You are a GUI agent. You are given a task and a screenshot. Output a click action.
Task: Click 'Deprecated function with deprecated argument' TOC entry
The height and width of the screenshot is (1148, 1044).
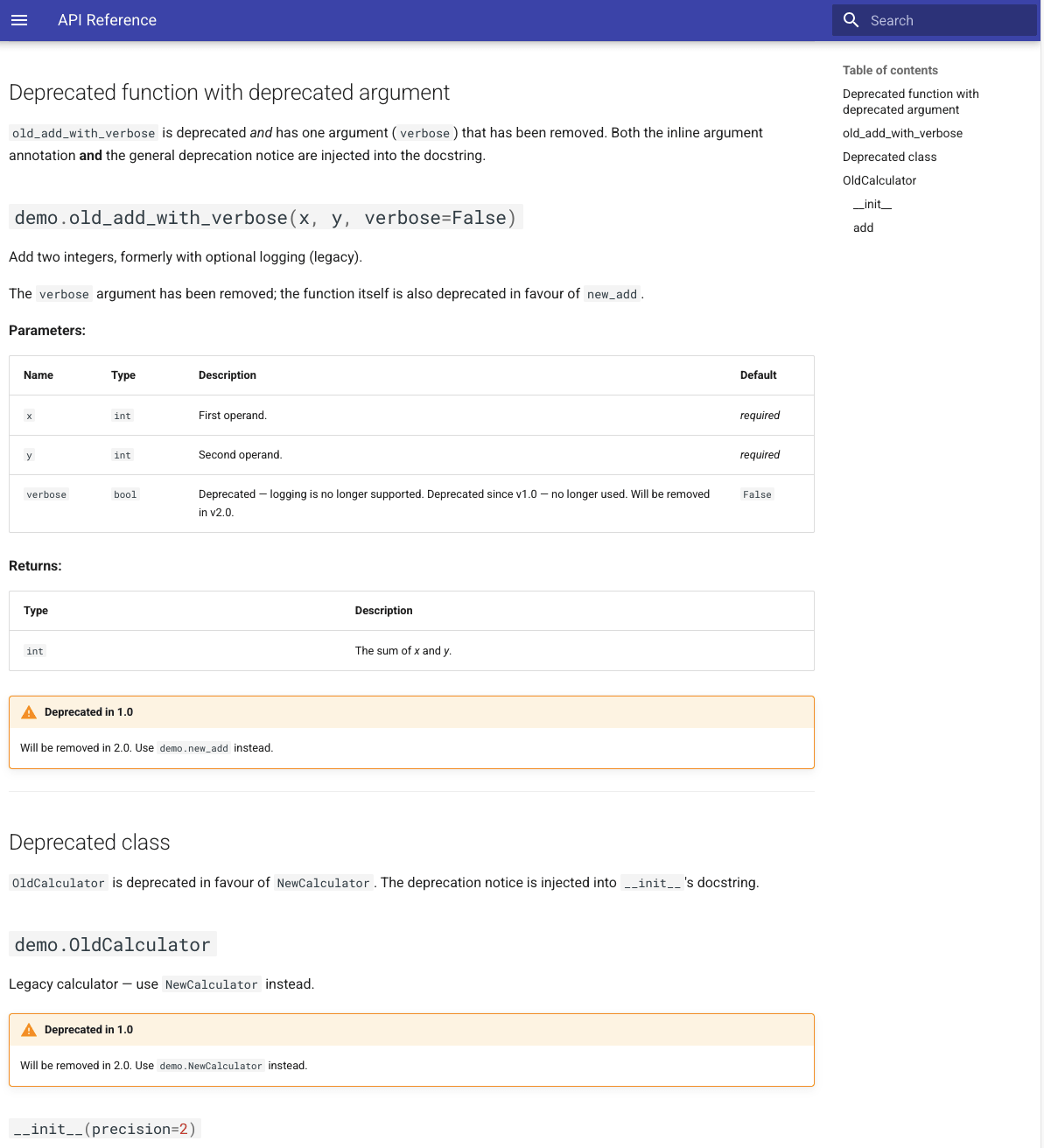tap(910, 101)
